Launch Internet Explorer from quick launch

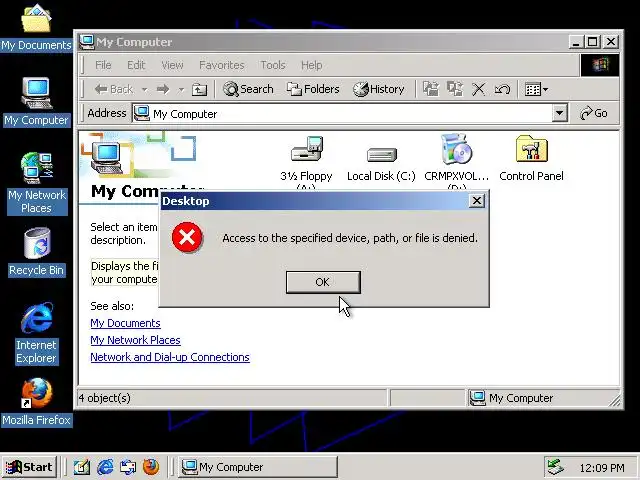pos(105,467)
